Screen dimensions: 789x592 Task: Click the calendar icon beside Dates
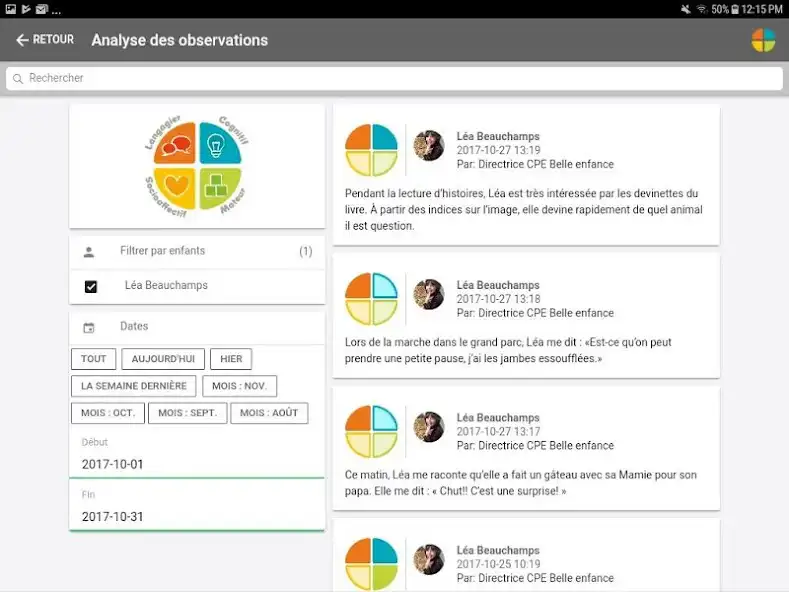[x=89, y=327]
